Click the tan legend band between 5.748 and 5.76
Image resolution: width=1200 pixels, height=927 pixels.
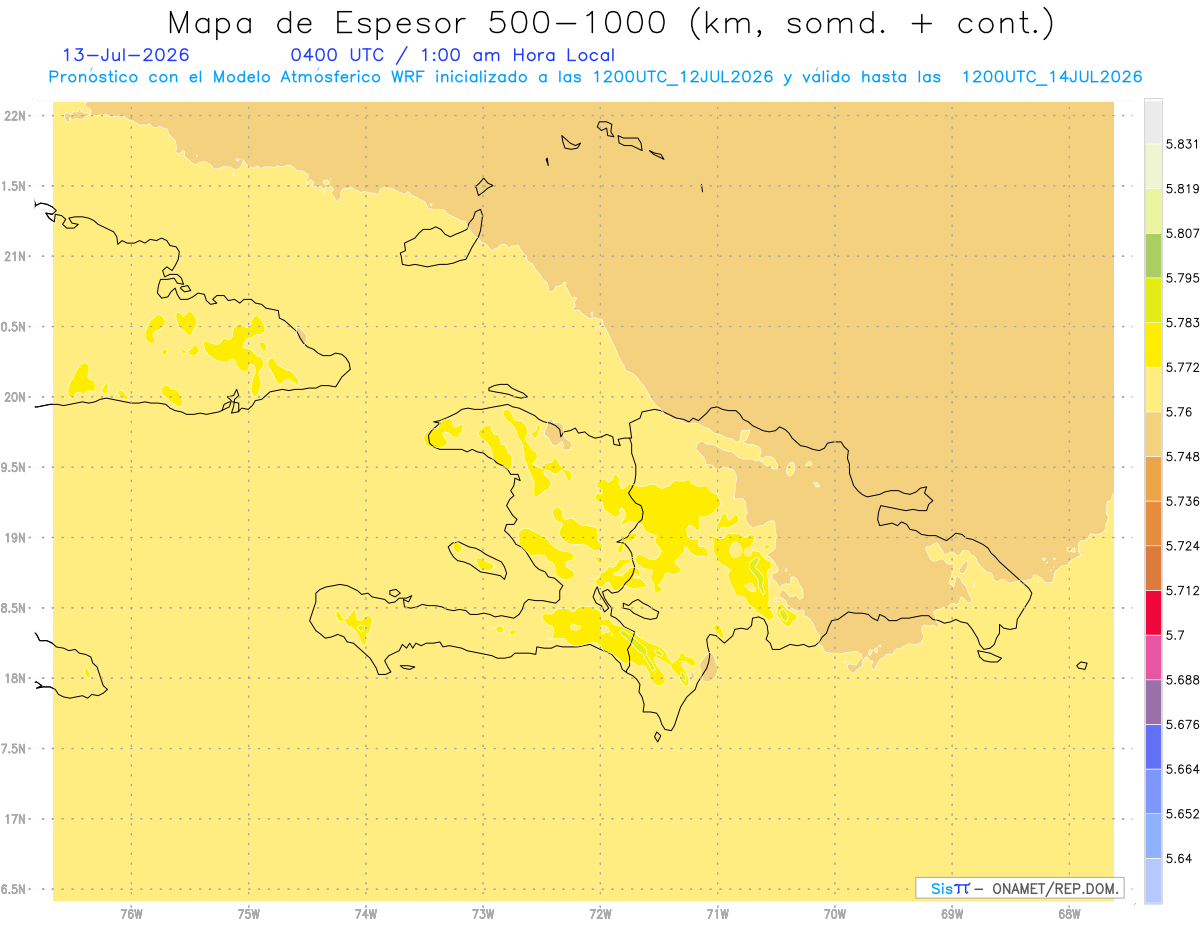click(x=1153, y=434)
